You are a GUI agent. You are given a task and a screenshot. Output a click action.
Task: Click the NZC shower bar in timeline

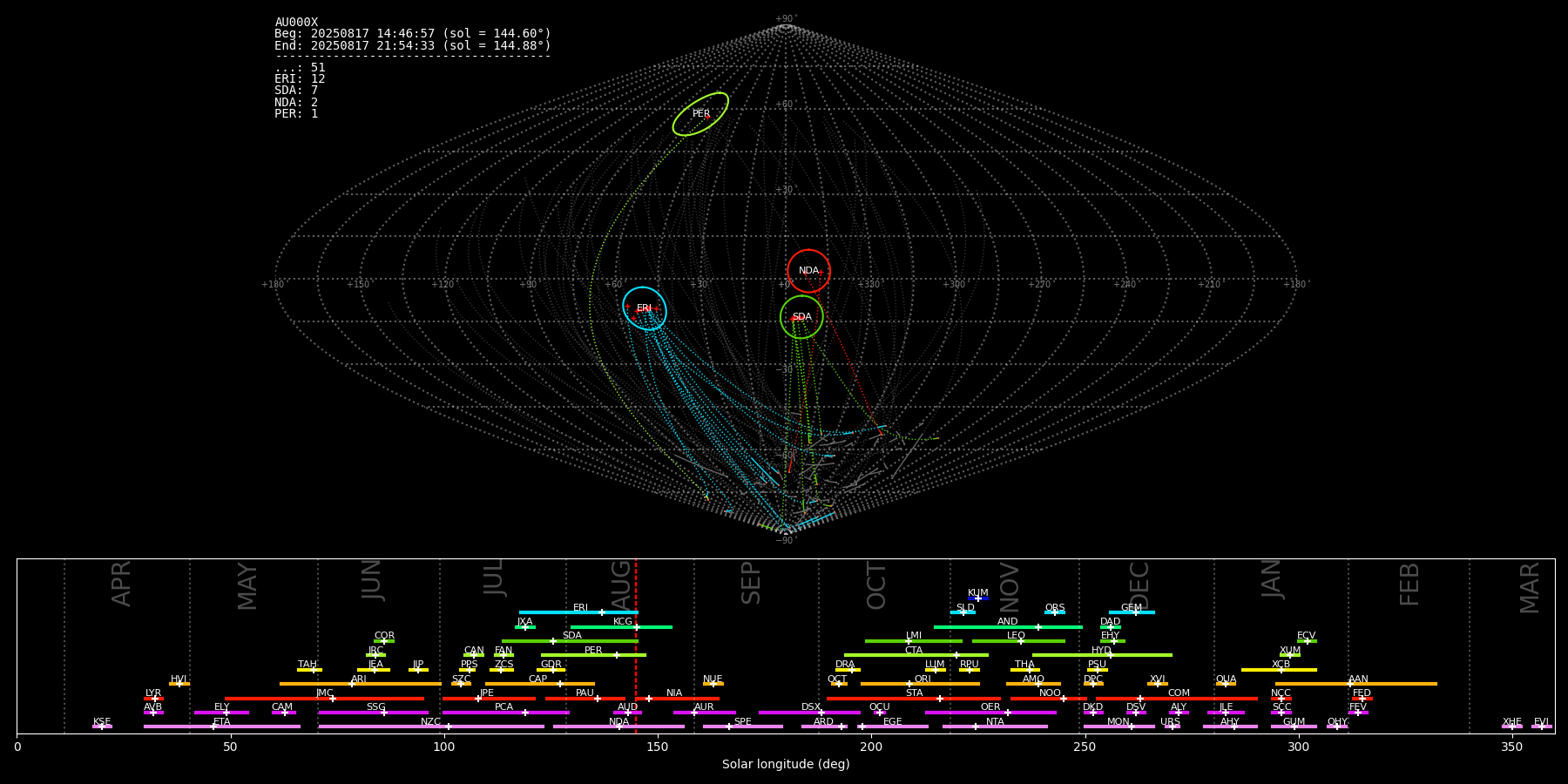tap(431, 727)
